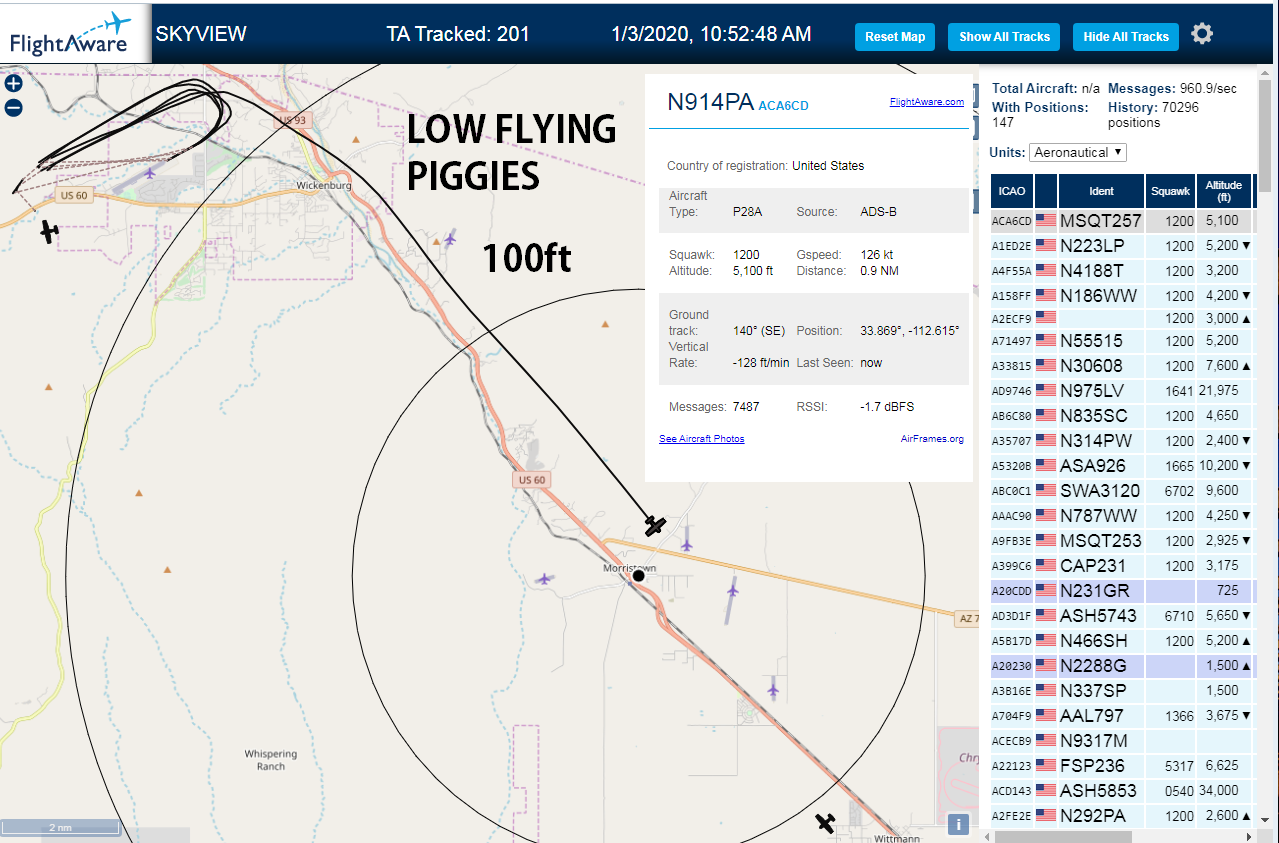The height and width of the screenshot is (843, 1279).
Task: Select the N466SH aircraft row
Action: pos(1122,640)
